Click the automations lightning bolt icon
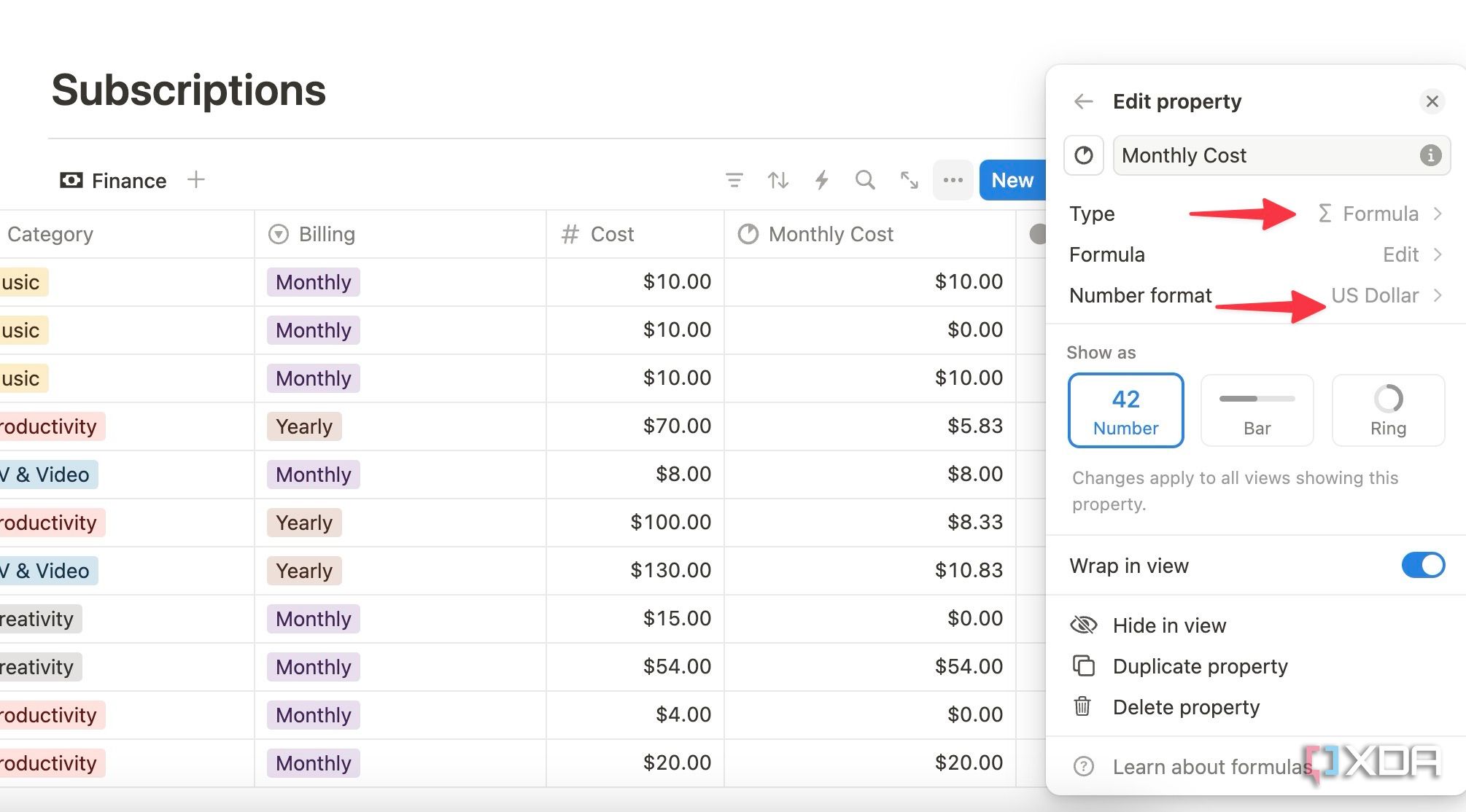The width and height of the screenshot is (1466, 812). (822, 180)
